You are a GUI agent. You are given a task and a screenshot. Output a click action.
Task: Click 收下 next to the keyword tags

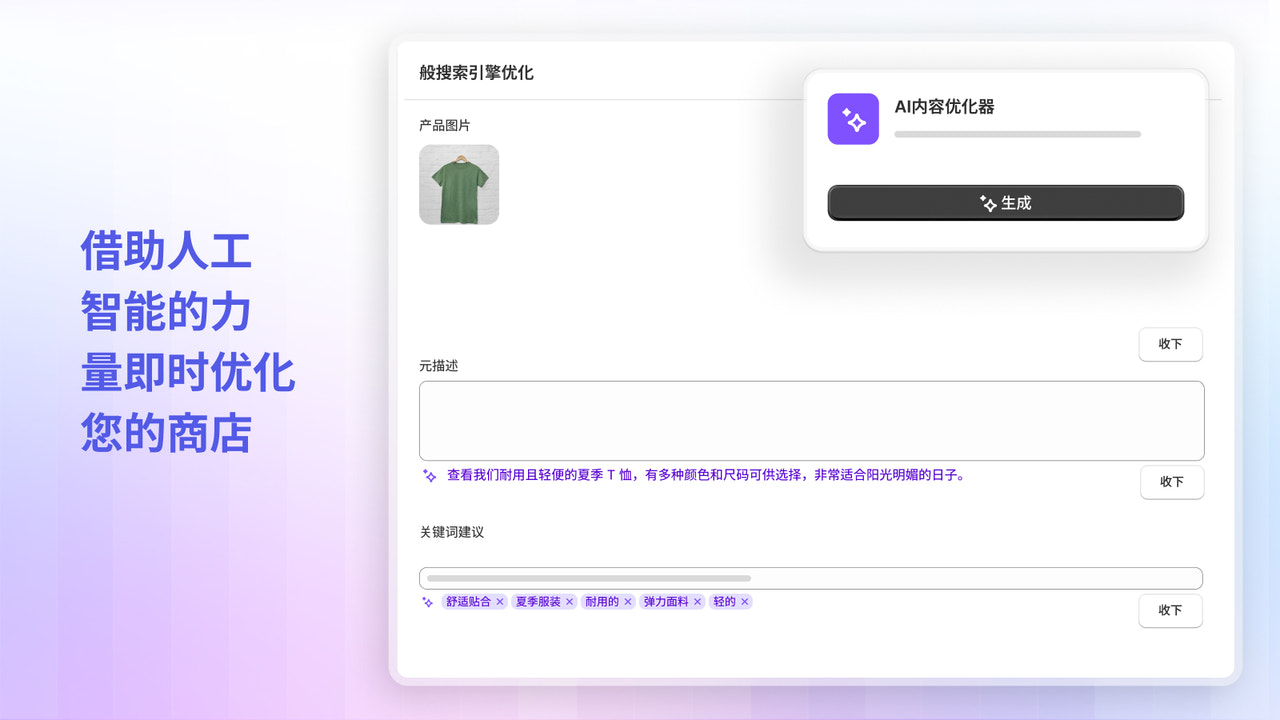tap(1170, 611)
